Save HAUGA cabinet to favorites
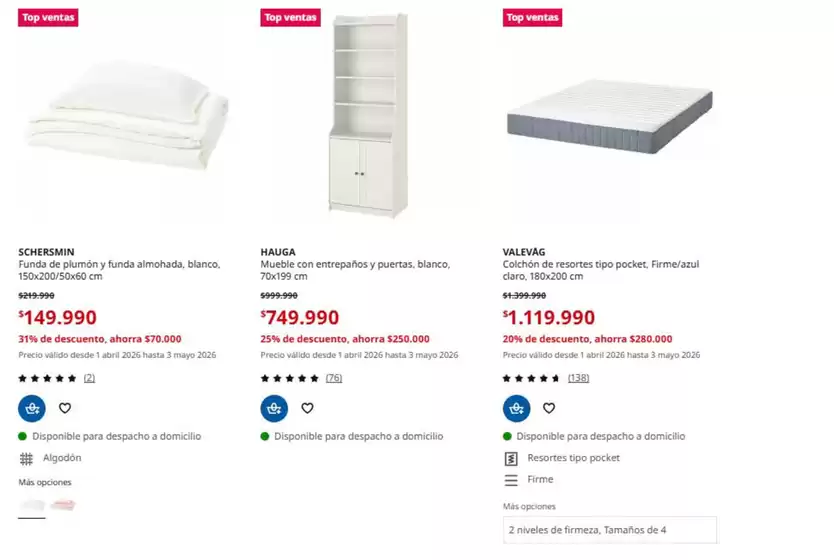Screen dimensions: 834x560 point(307,408)
